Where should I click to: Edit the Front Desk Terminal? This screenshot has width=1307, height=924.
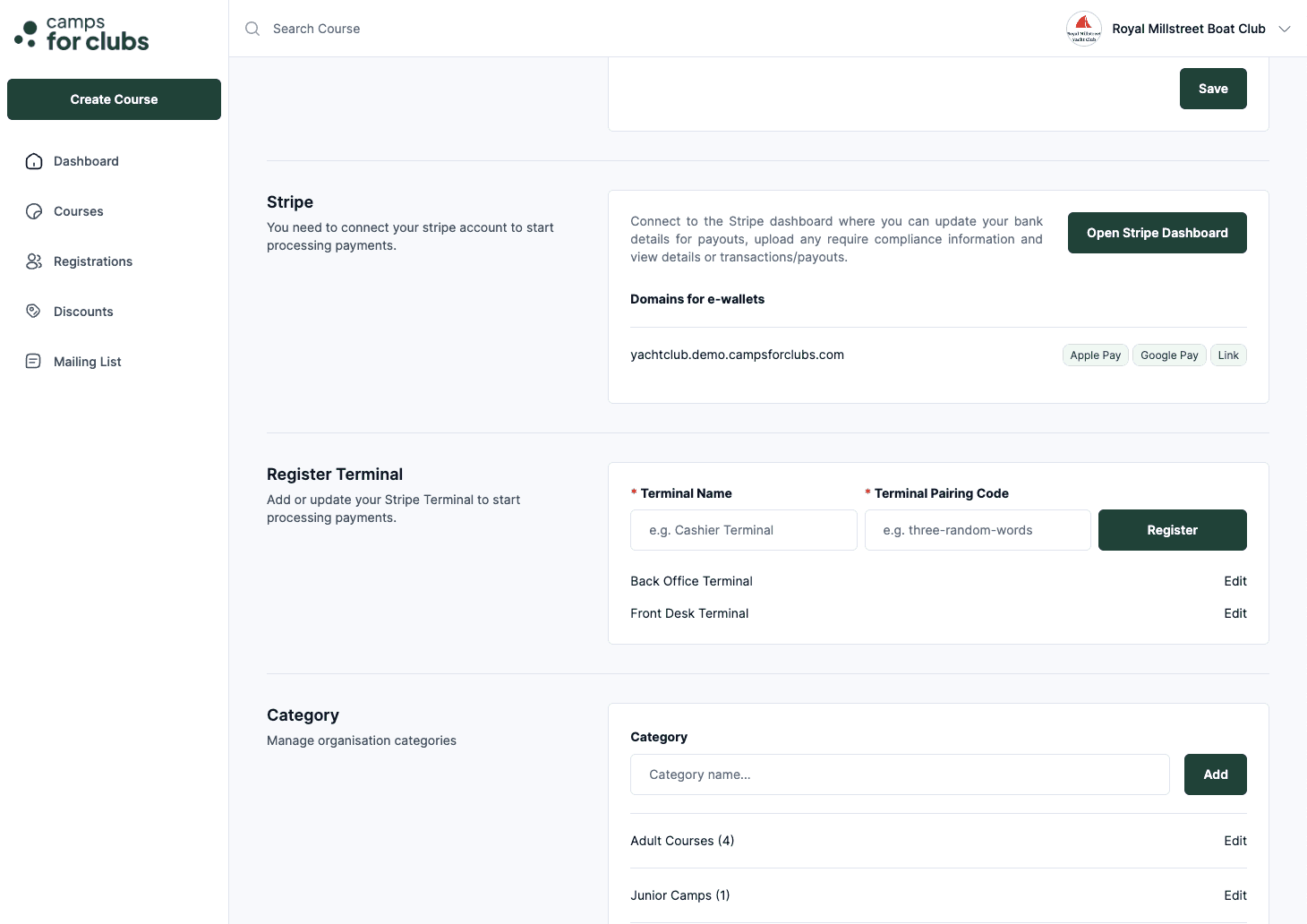coord(1235,613)
